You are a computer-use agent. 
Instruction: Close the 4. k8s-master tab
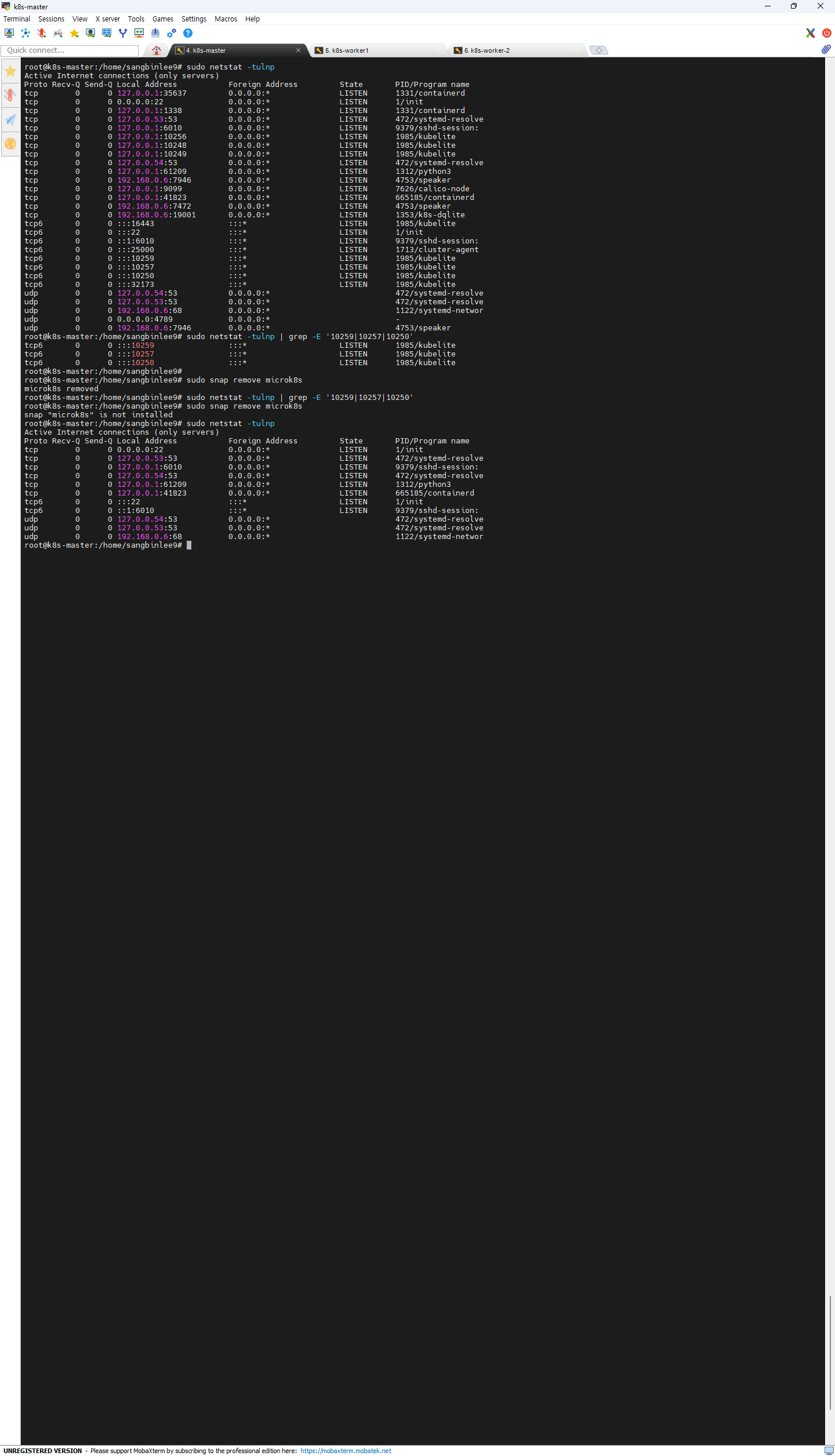(x=298, y=50)
